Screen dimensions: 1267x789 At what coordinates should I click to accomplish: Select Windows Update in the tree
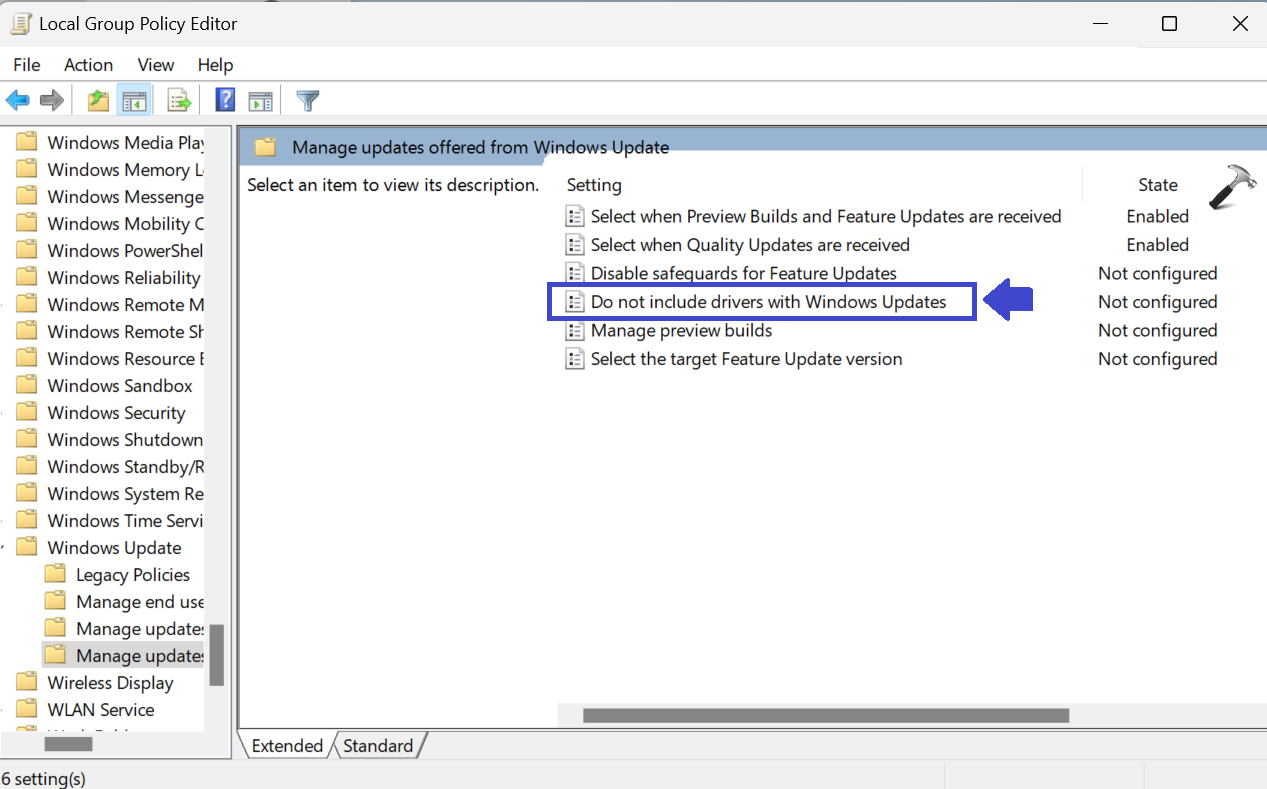pyautogui.click(x=114, y=548)
